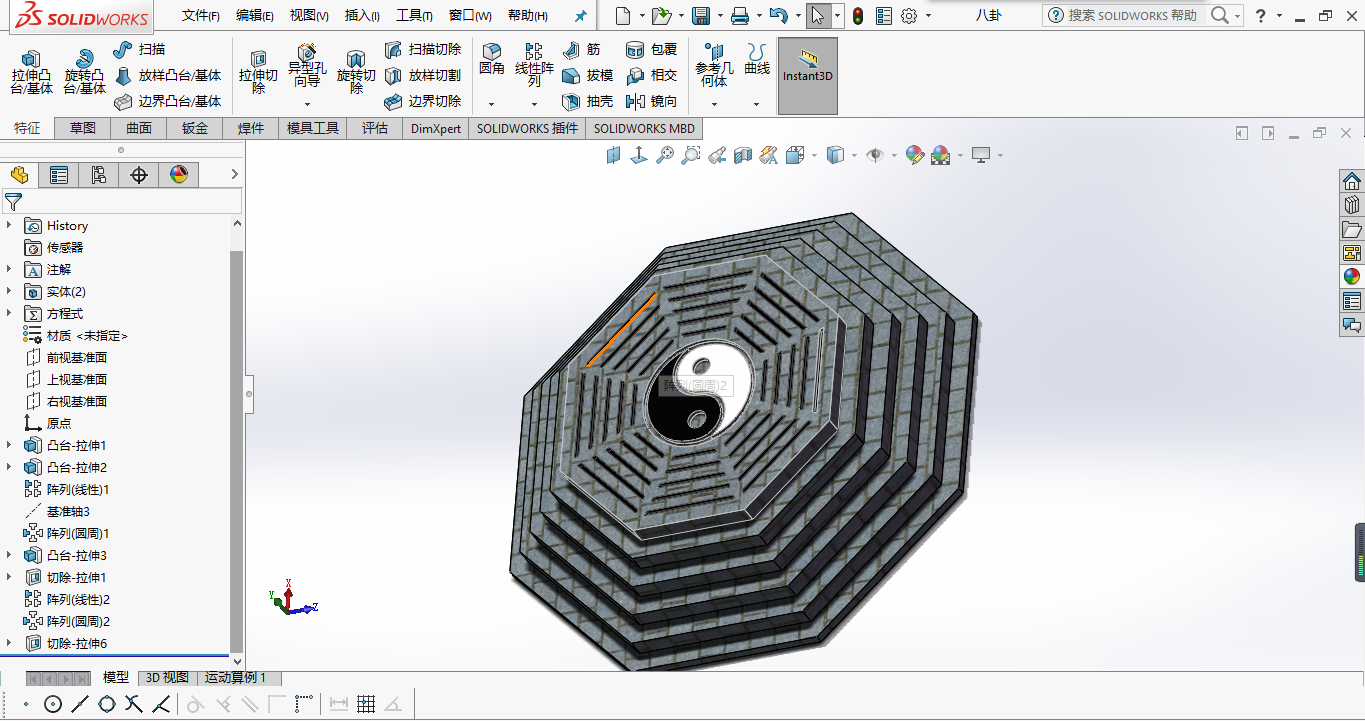Viewport: 1365px width, 721px height.
Task: Select the Extruded Cut tool (拉伸切除)
Action: click(x=258, y=72)
